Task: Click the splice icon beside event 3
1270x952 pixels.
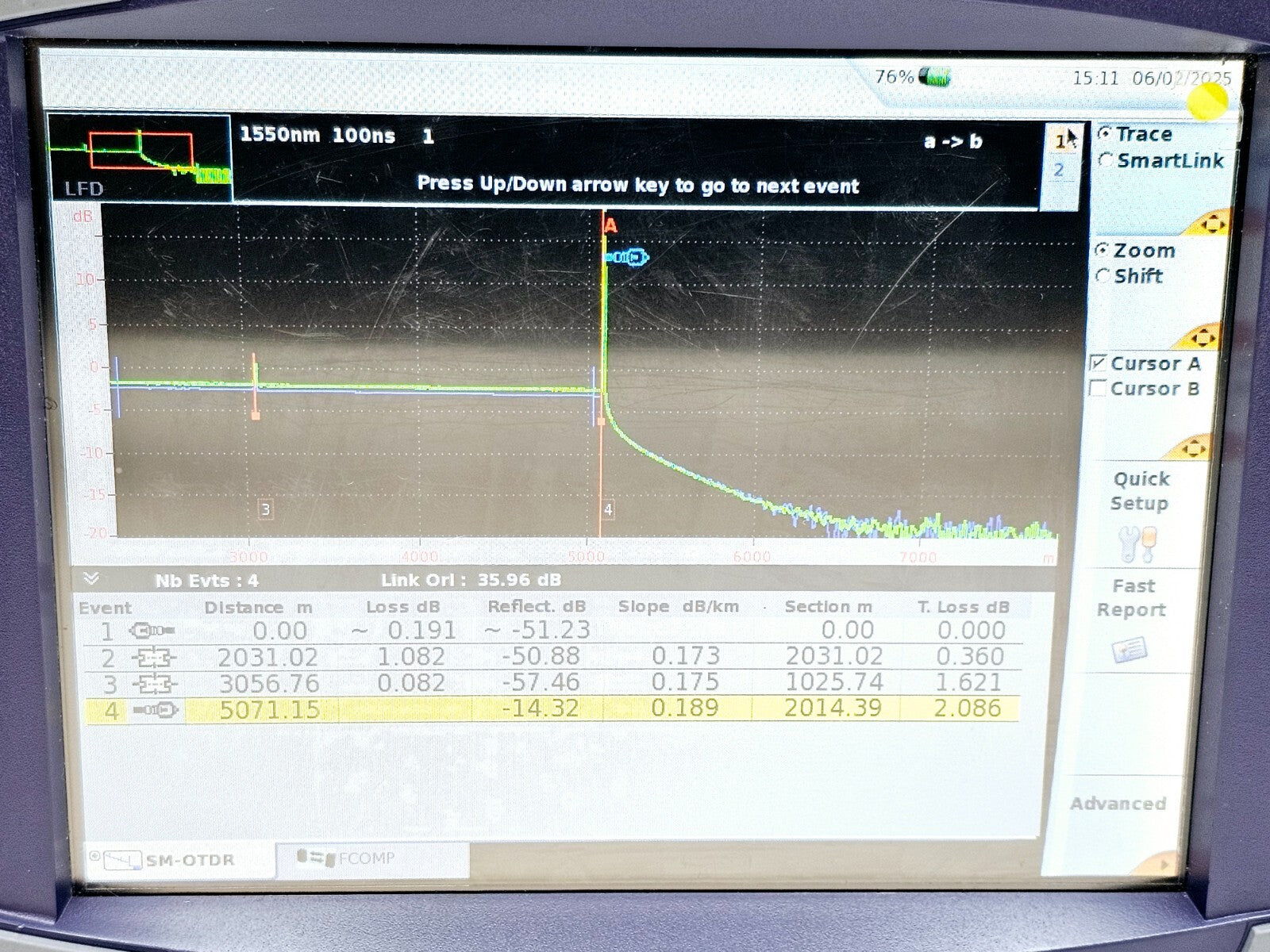Action: click(x=156, y=682)
